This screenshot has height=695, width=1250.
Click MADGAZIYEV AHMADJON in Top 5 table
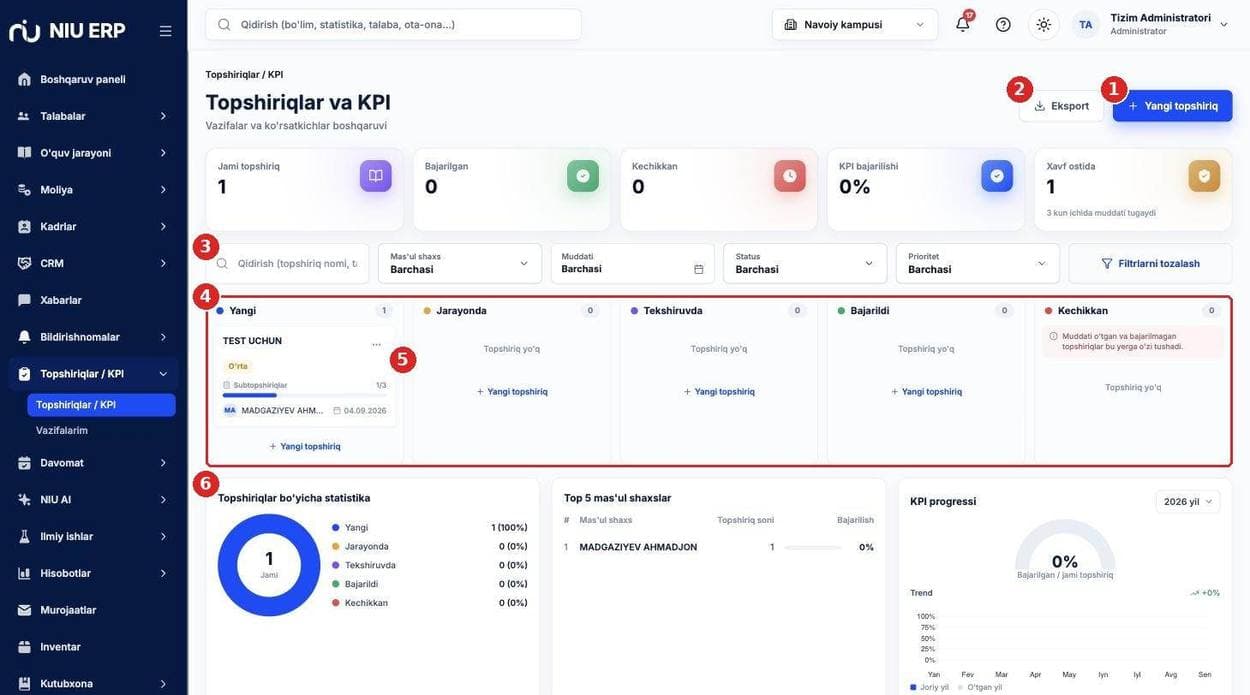638,547
